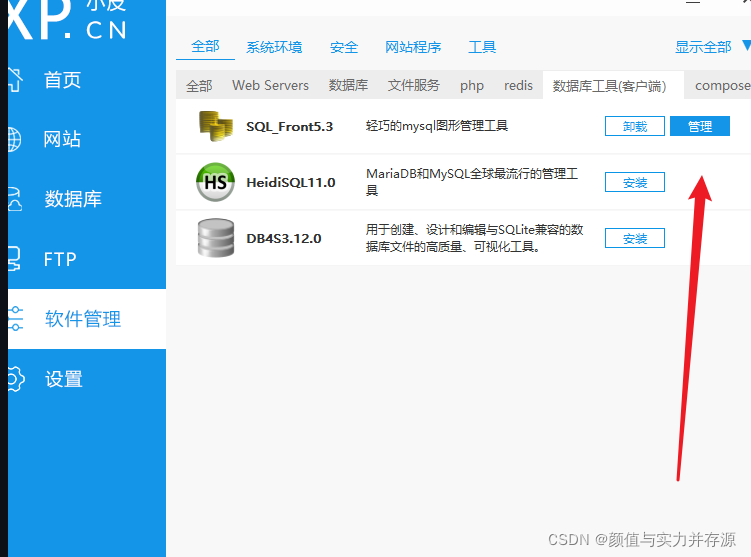The height and width of the screenshot is (557, 751).
Task: Go to the 网站 section
Action: 62,139
